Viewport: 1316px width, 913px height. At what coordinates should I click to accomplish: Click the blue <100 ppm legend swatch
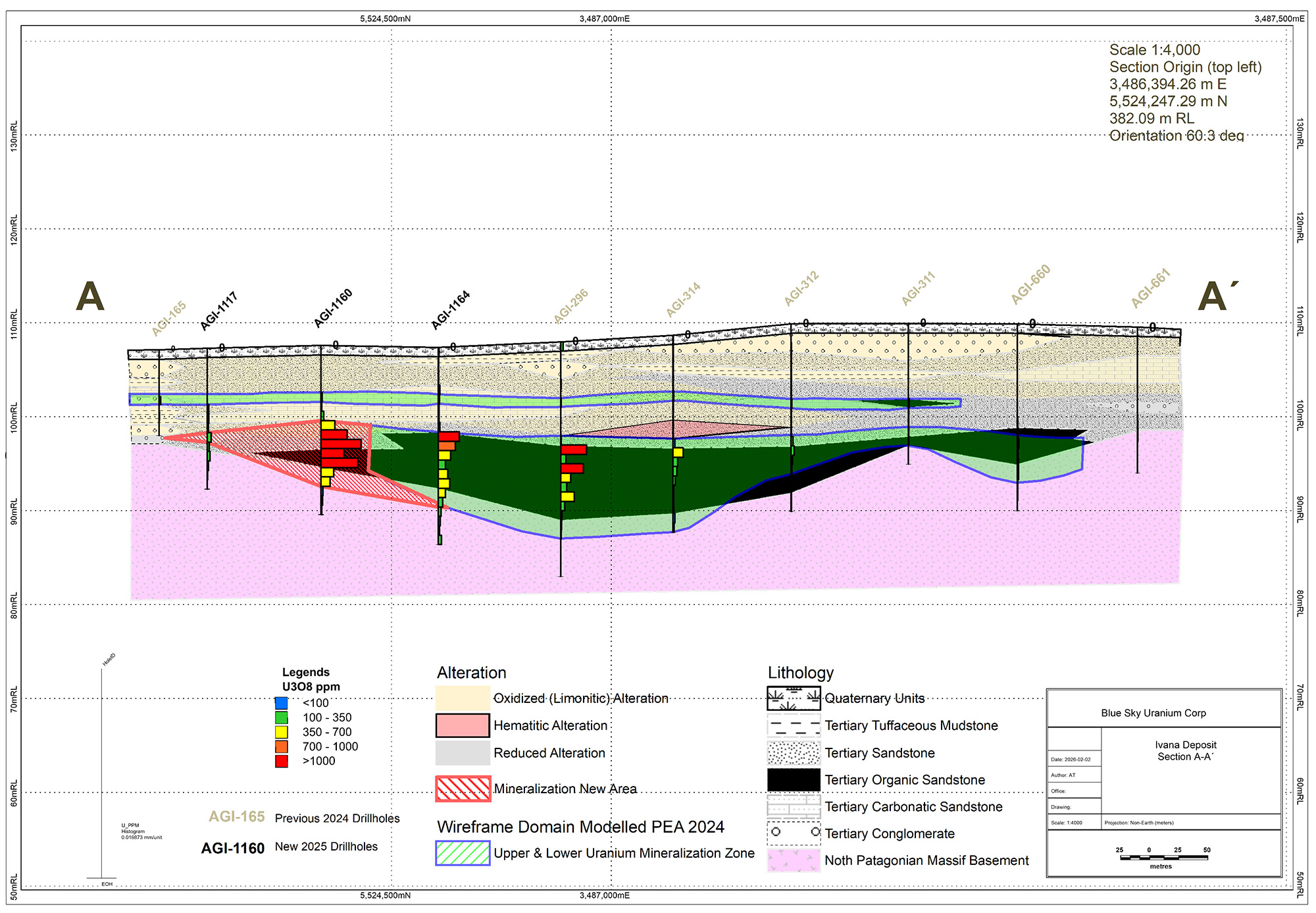[282, 703]
